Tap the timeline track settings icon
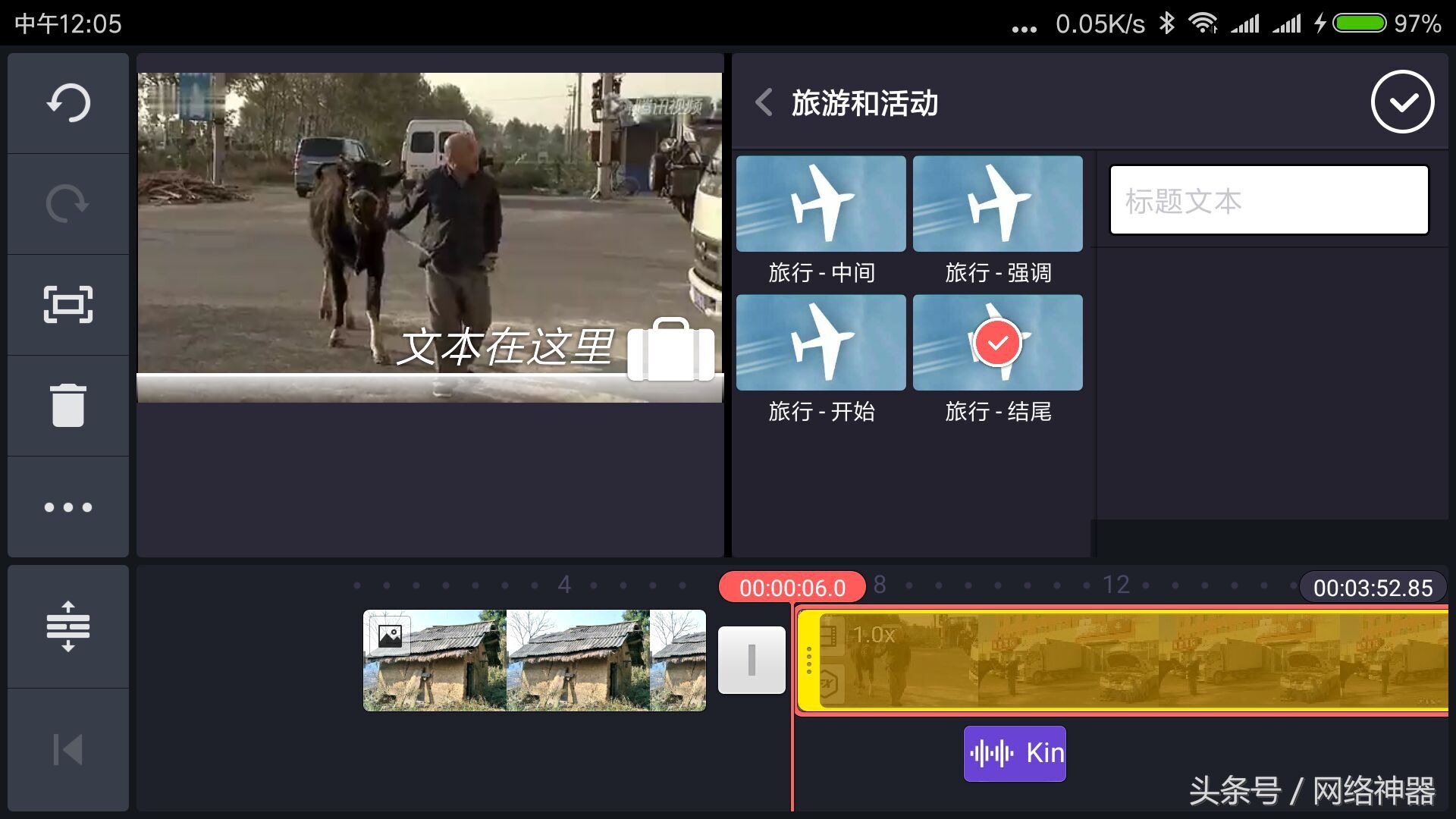Image resolution: width=1456 pixels, height=819 pixels. [67, 626]
